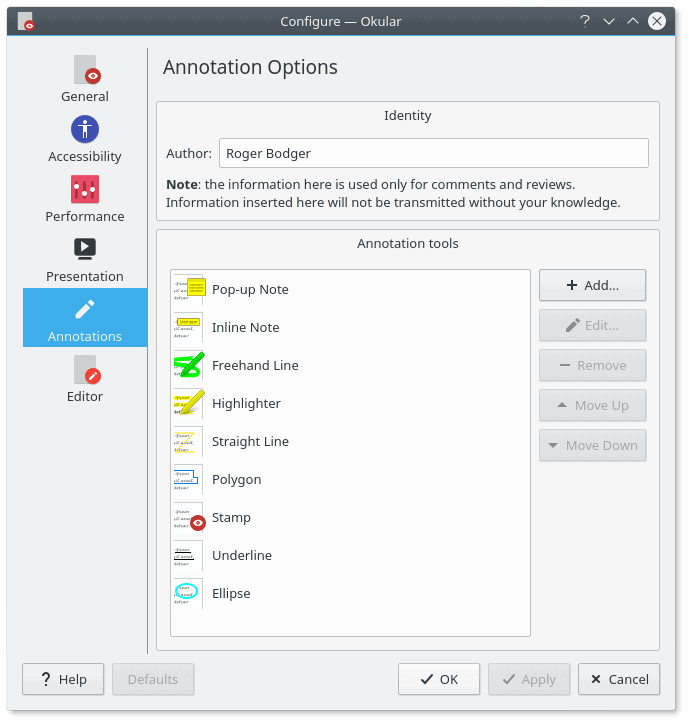The image size is (688, 723).
Task: Click the Author name input field
Action: point(434,153)
